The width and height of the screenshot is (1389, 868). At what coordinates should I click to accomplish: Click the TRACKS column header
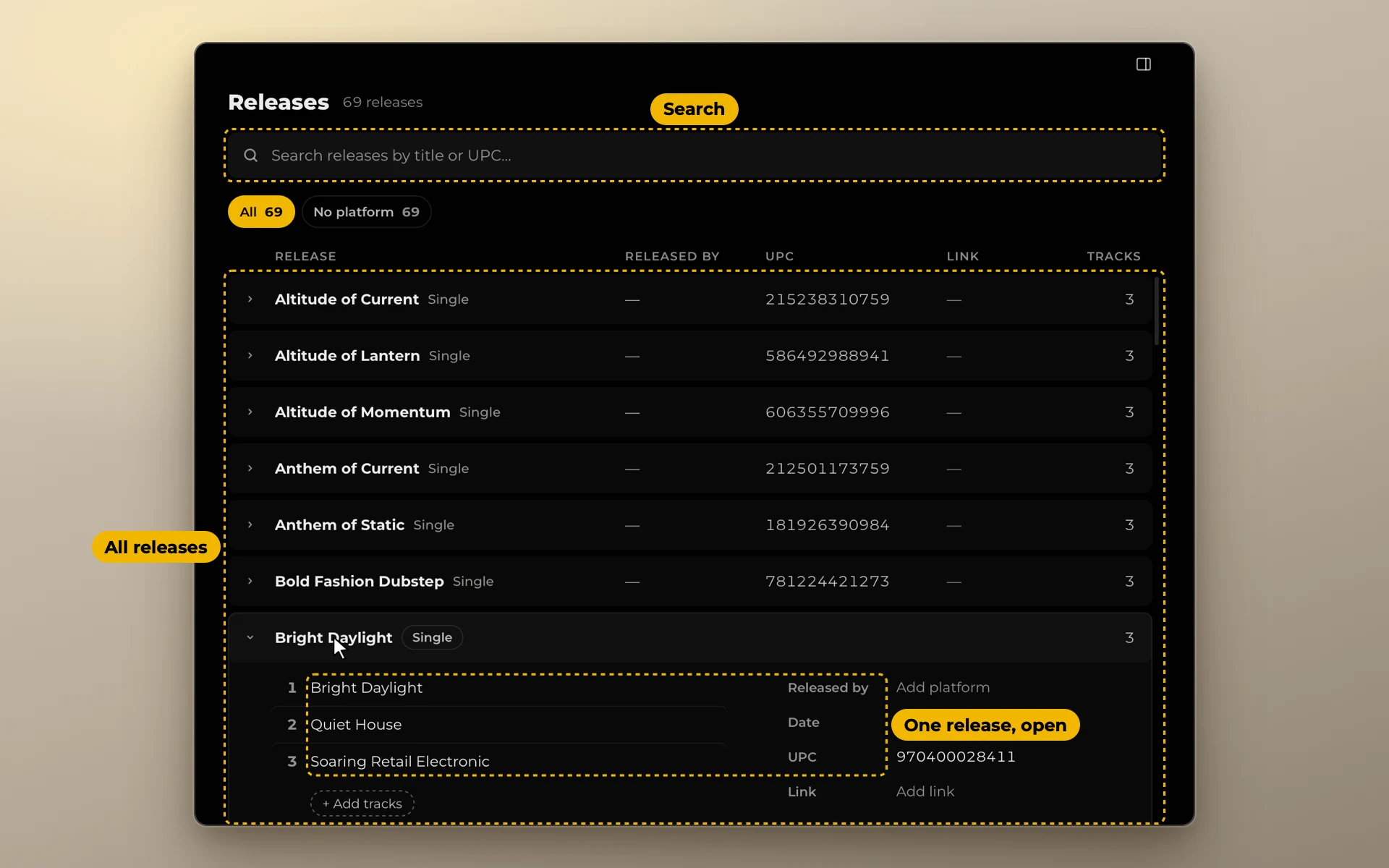point(1113,256)
